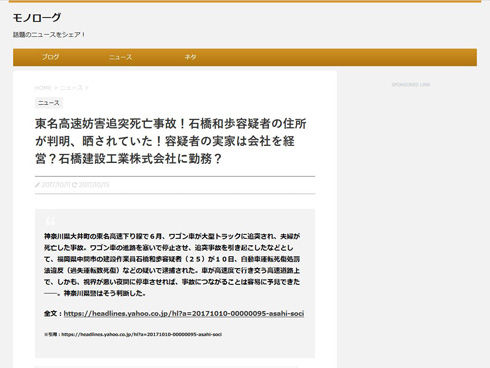Open the モノローグ site title link
The width and height of the screenshot is (490, 368).
click(37, 18)
